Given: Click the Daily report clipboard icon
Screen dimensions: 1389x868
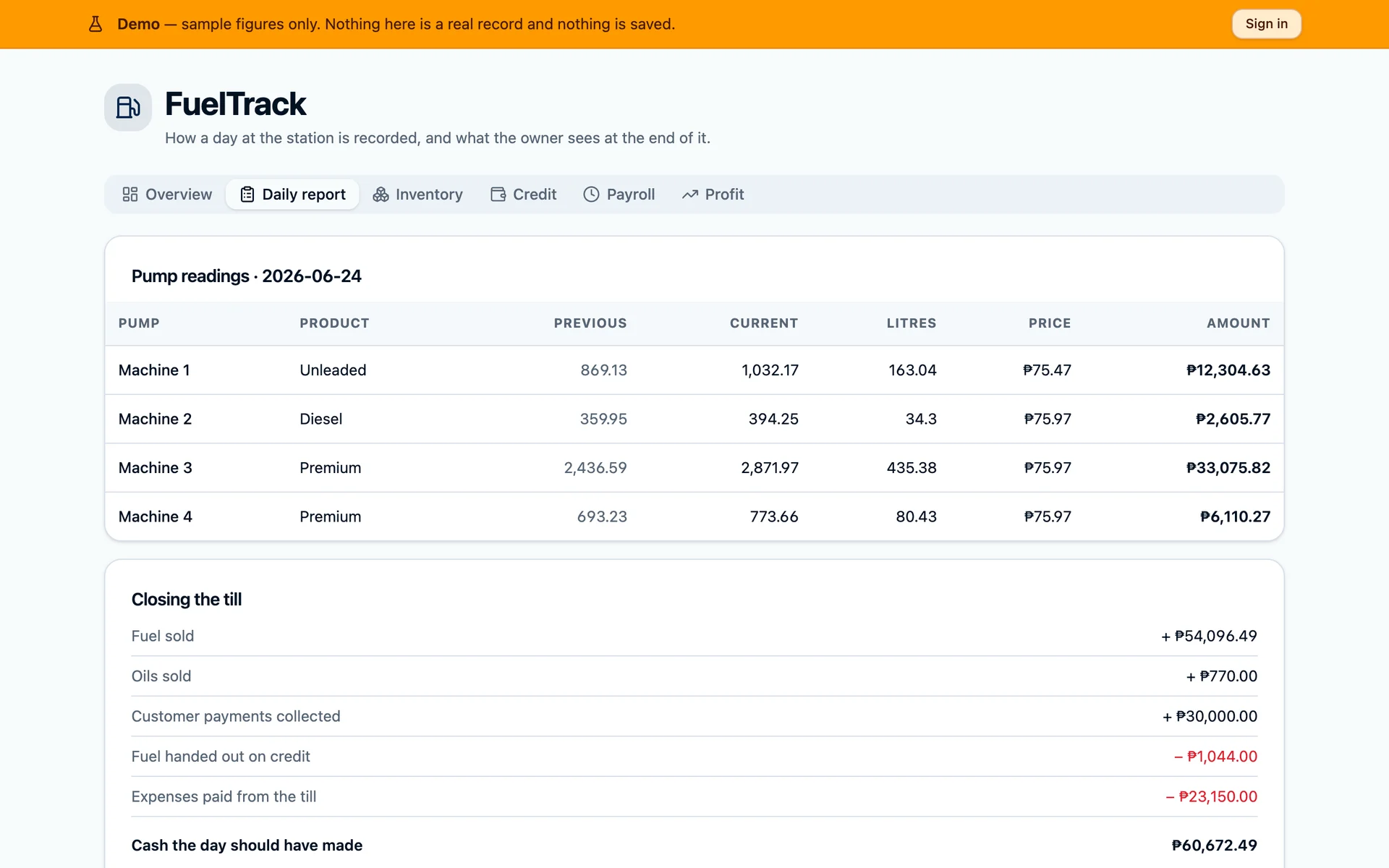Looking at the screenshot, I should [x=247, y=195].
